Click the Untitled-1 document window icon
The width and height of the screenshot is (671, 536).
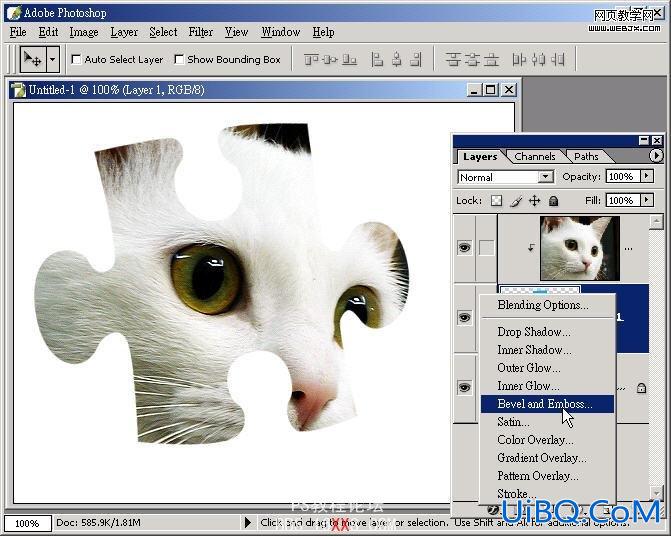click(18, 90)
